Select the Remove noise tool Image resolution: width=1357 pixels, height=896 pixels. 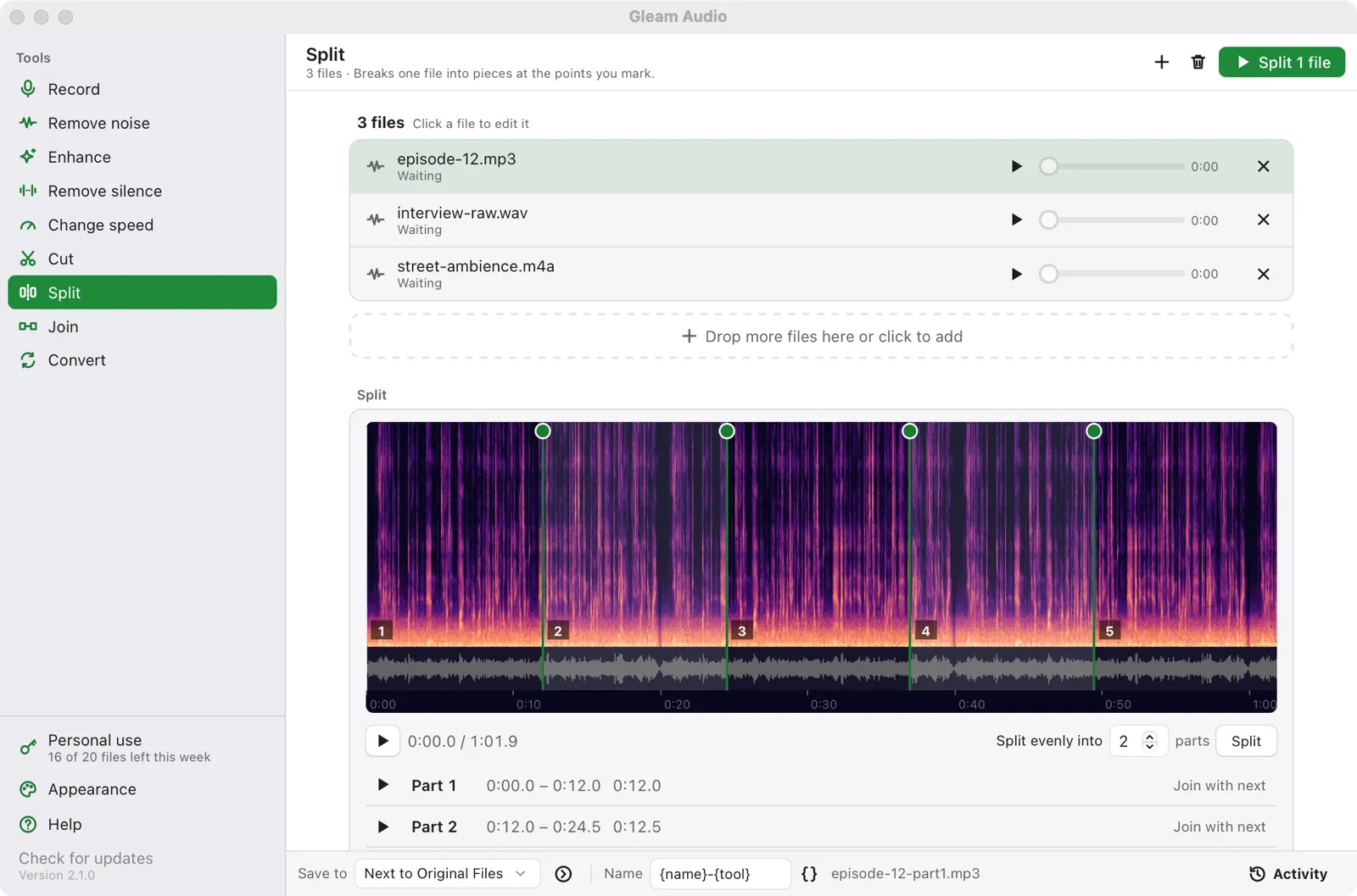click(x=142, y=123)
